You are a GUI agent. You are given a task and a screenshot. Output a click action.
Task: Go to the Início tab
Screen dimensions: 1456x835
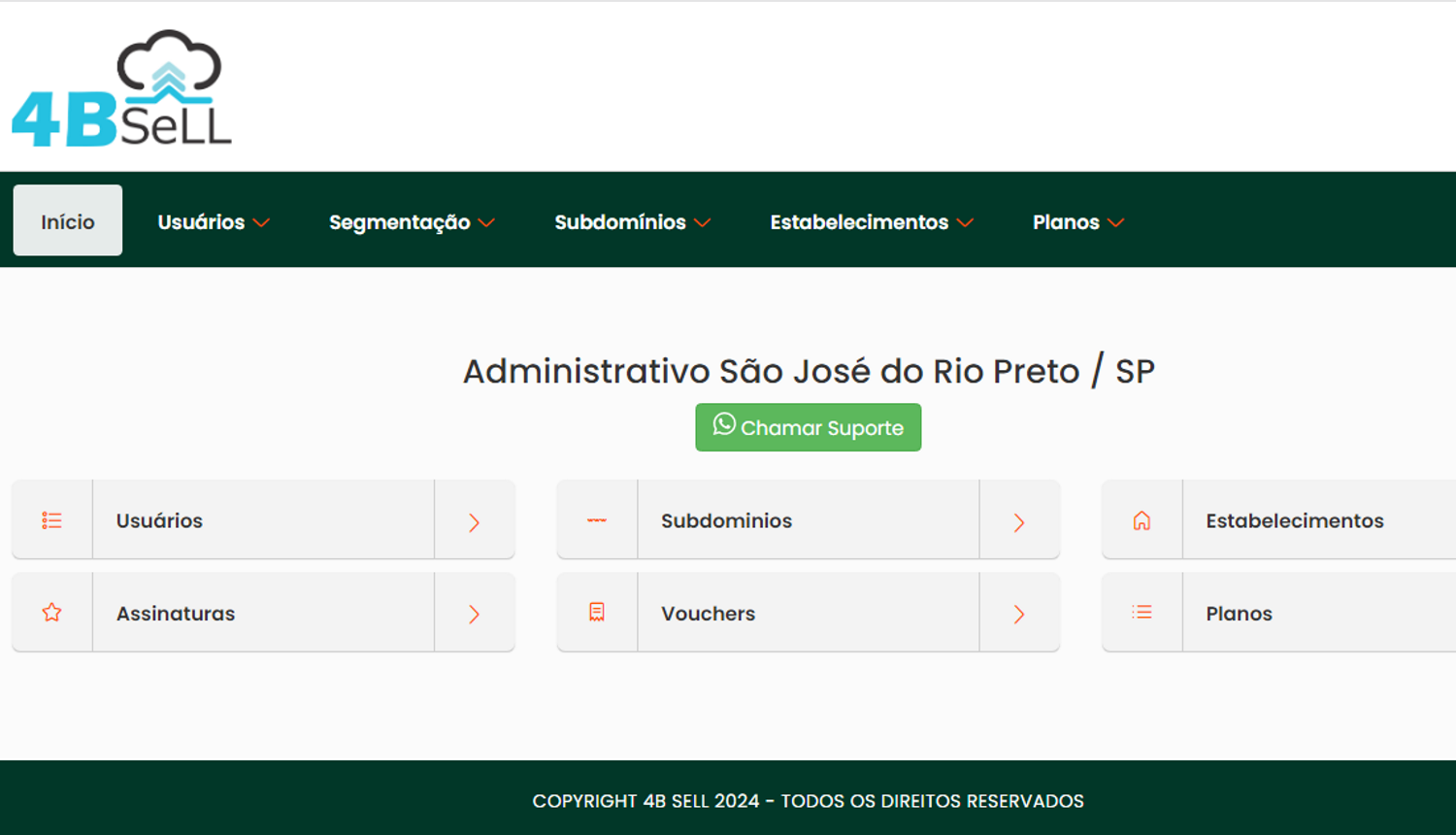click(x=68, y=221)
